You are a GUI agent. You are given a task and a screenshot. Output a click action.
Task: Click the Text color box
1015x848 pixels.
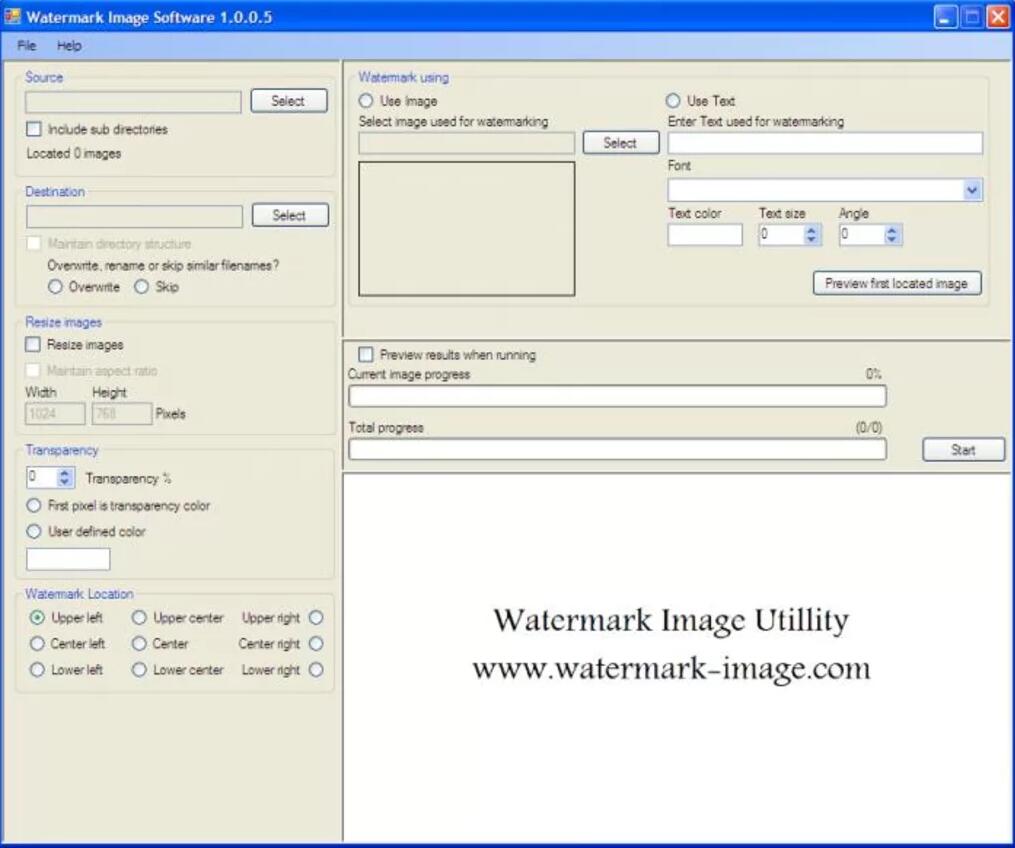click(705, 235)
